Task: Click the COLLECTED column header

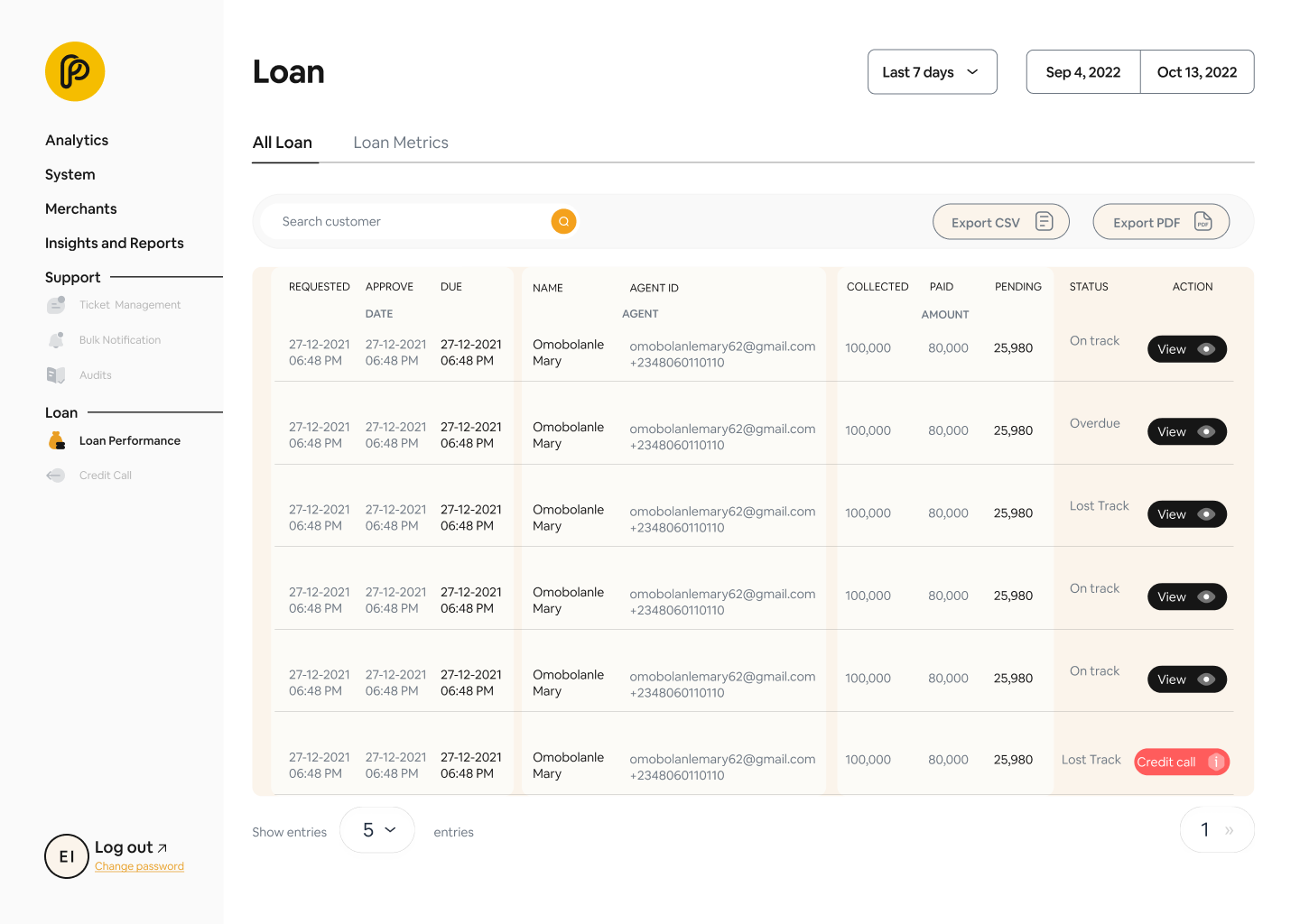Action: coord(877,287)
